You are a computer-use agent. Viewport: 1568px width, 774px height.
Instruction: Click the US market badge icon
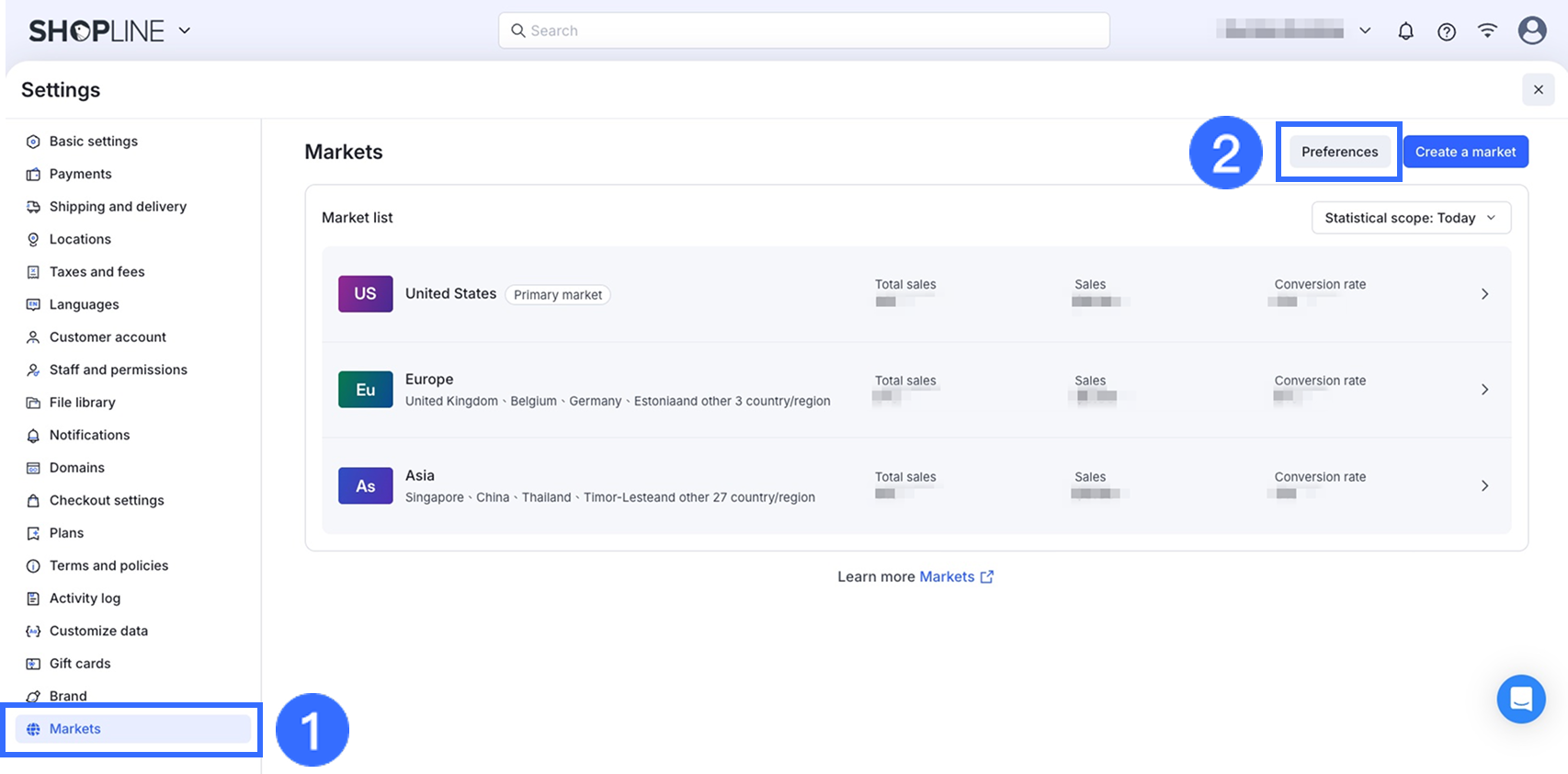coord(365,294)
